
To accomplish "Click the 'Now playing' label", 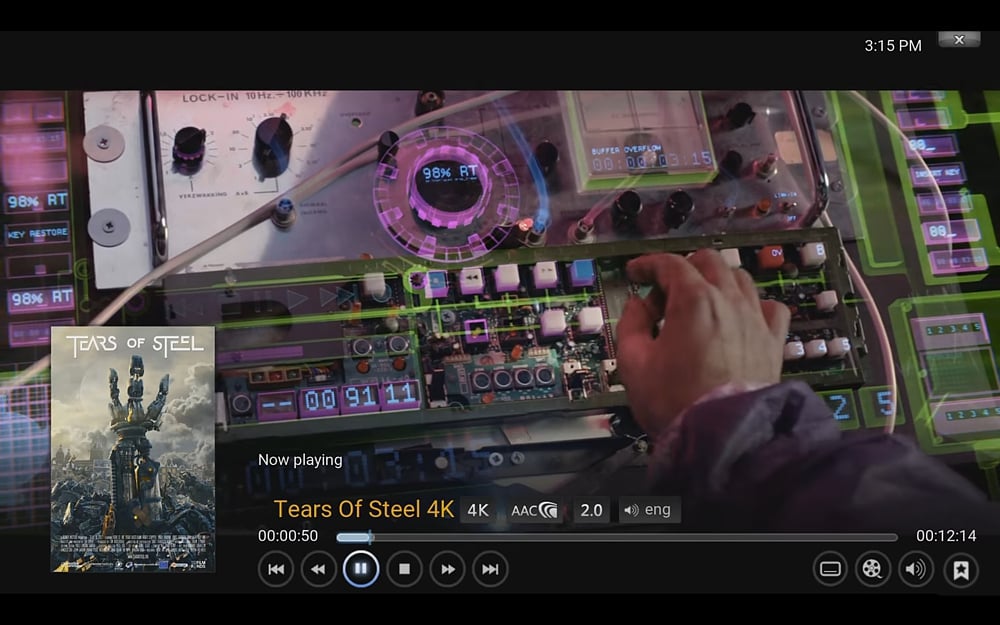I will click(300, 460).
